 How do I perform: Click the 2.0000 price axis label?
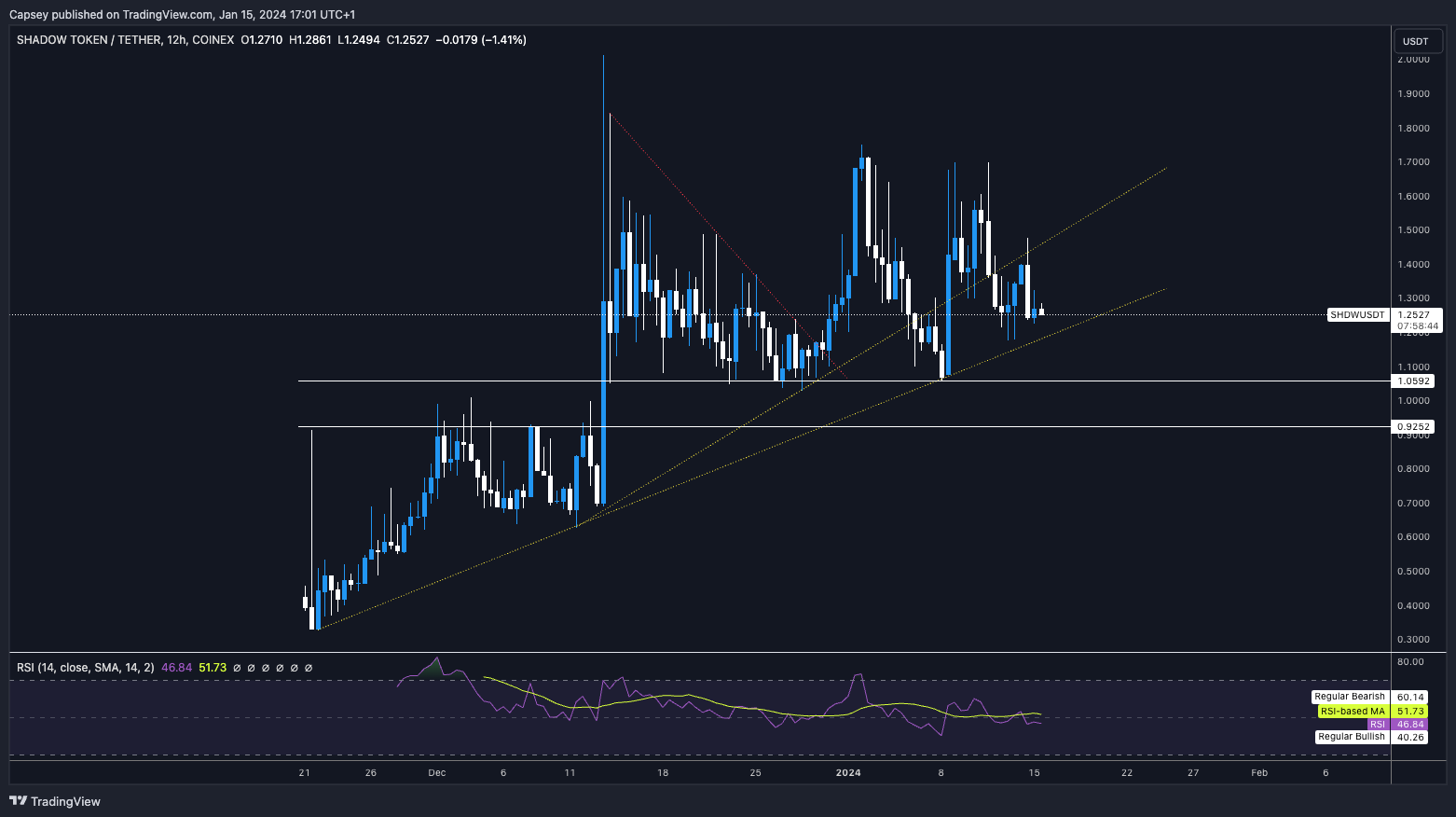[x=1414, y=60]
